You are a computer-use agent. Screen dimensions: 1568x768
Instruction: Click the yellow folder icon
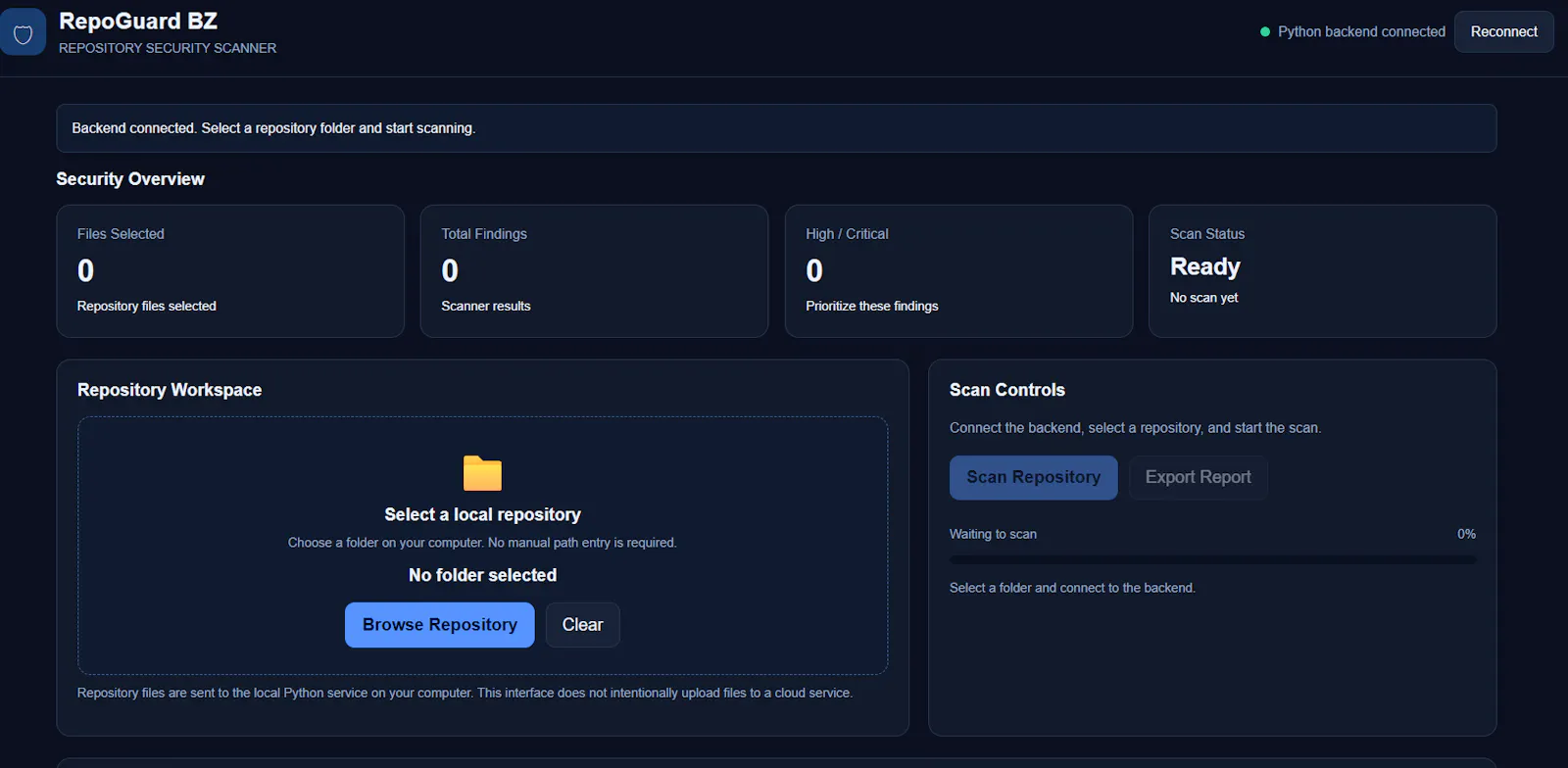tap(482, 473)
